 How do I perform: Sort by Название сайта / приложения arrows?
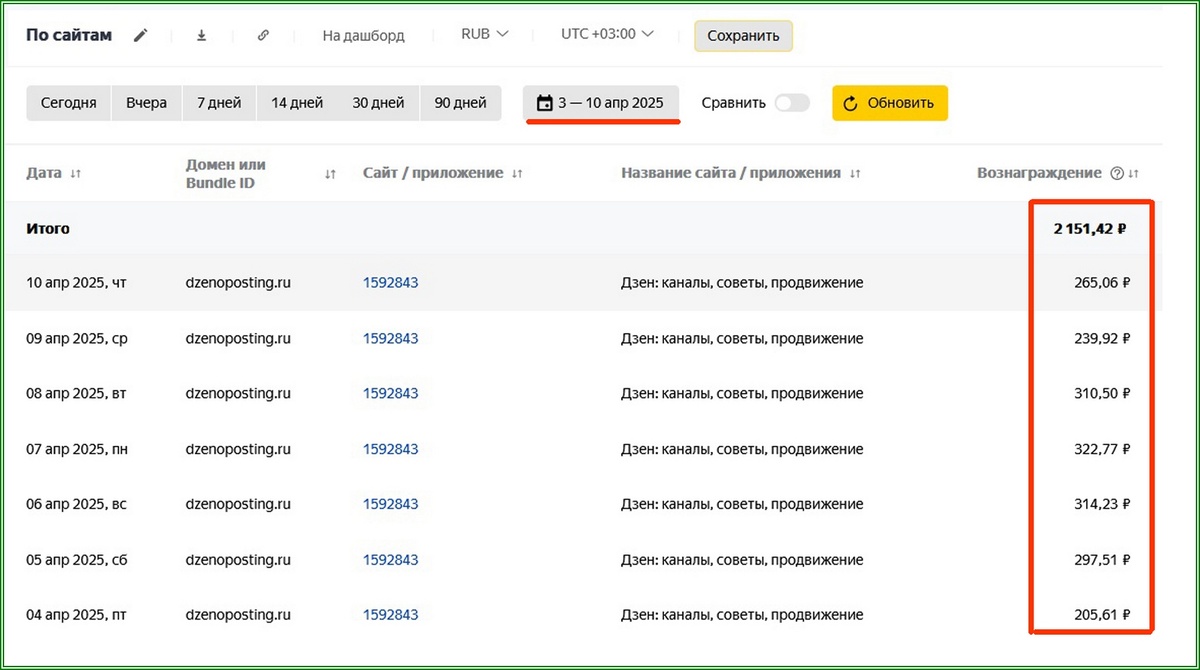(x=855, y=173)
